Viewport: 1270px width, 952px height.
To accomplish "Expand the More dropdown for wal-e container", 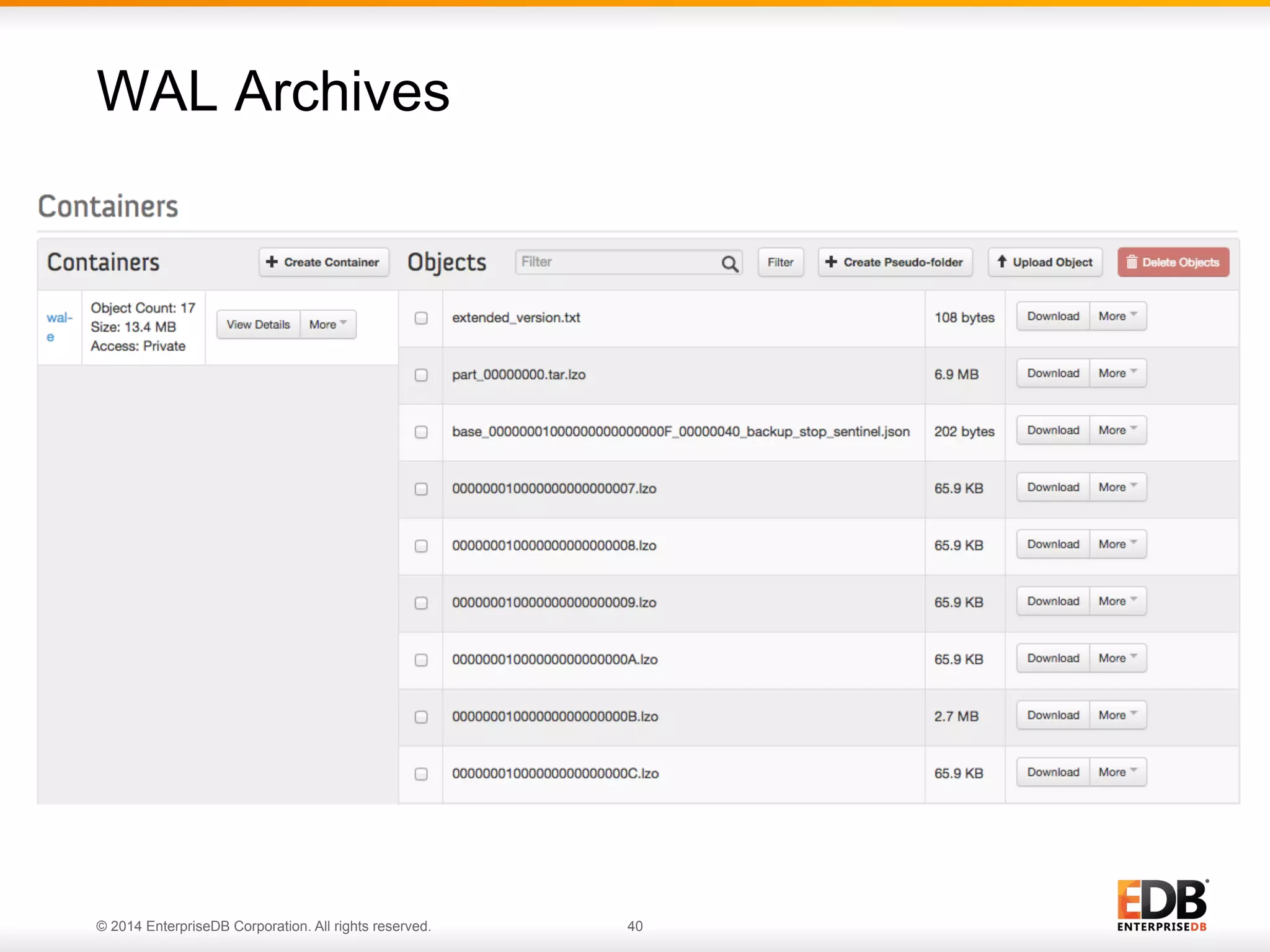I will coord(328,324).
